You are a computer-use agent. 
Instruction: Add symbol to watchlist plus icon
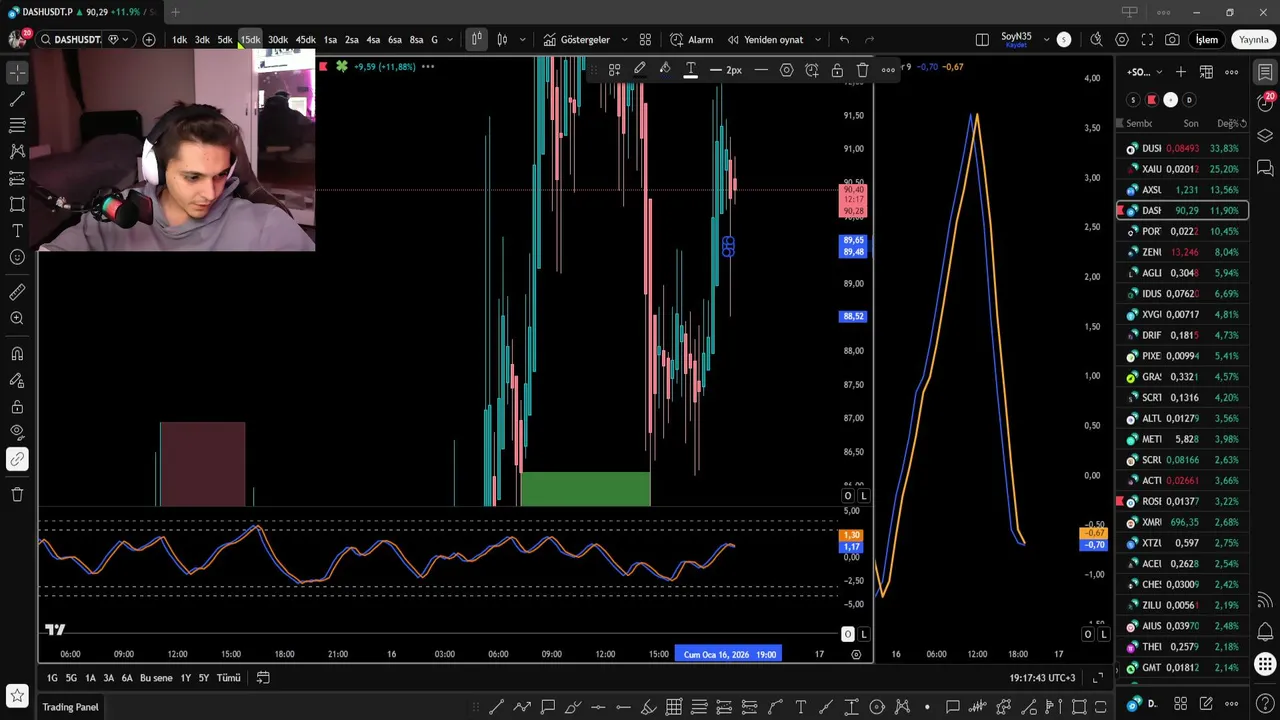[x=1181, y=72]
